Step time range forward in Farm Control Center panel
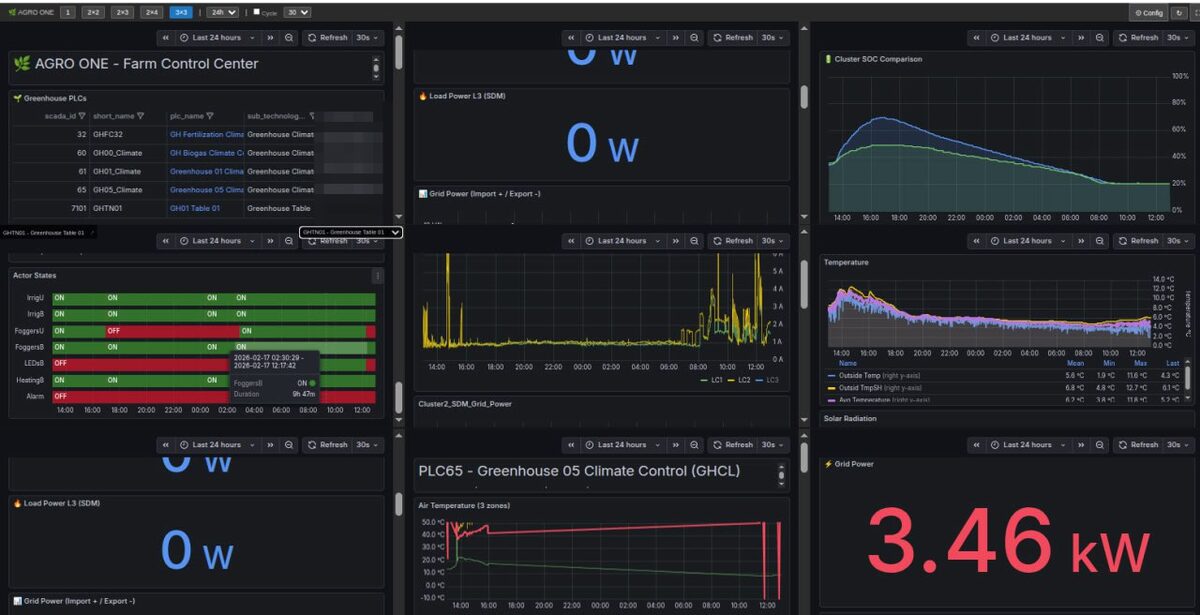Viewport: 1200px width, 615px height. click(270, 38)
